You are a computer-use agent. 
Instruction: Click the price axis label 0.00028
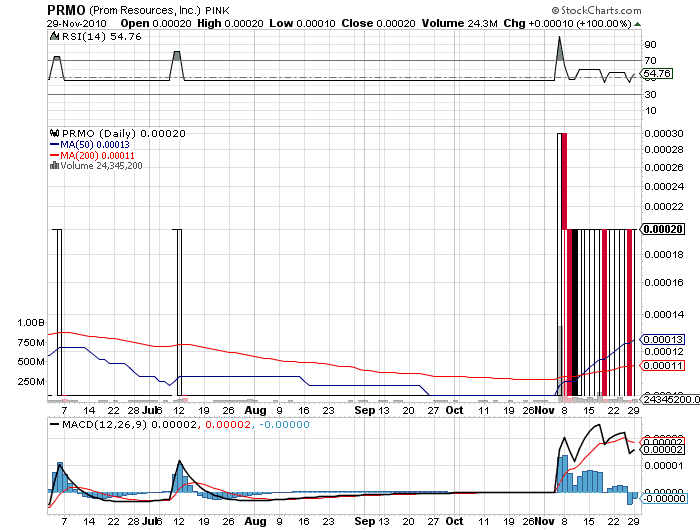664,149
